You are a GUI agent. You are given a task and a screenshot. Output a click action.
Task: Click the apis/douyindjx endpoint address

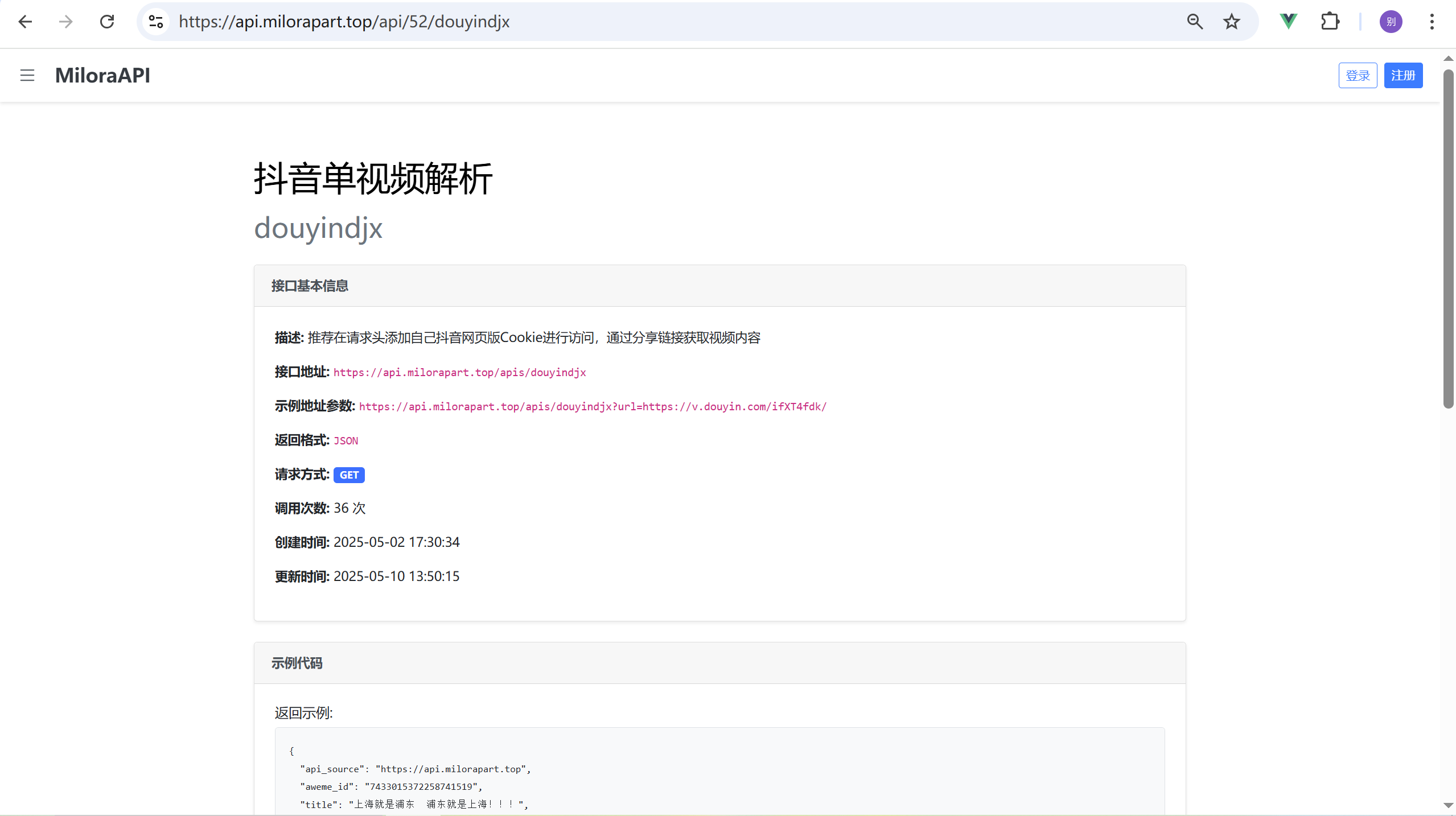pyautogui.click(x=459, y=372)
